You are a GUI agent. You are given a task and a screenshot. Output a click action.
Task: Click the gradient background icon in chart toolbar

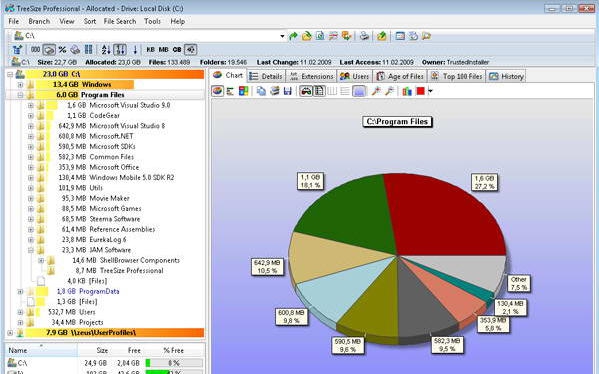359,91
